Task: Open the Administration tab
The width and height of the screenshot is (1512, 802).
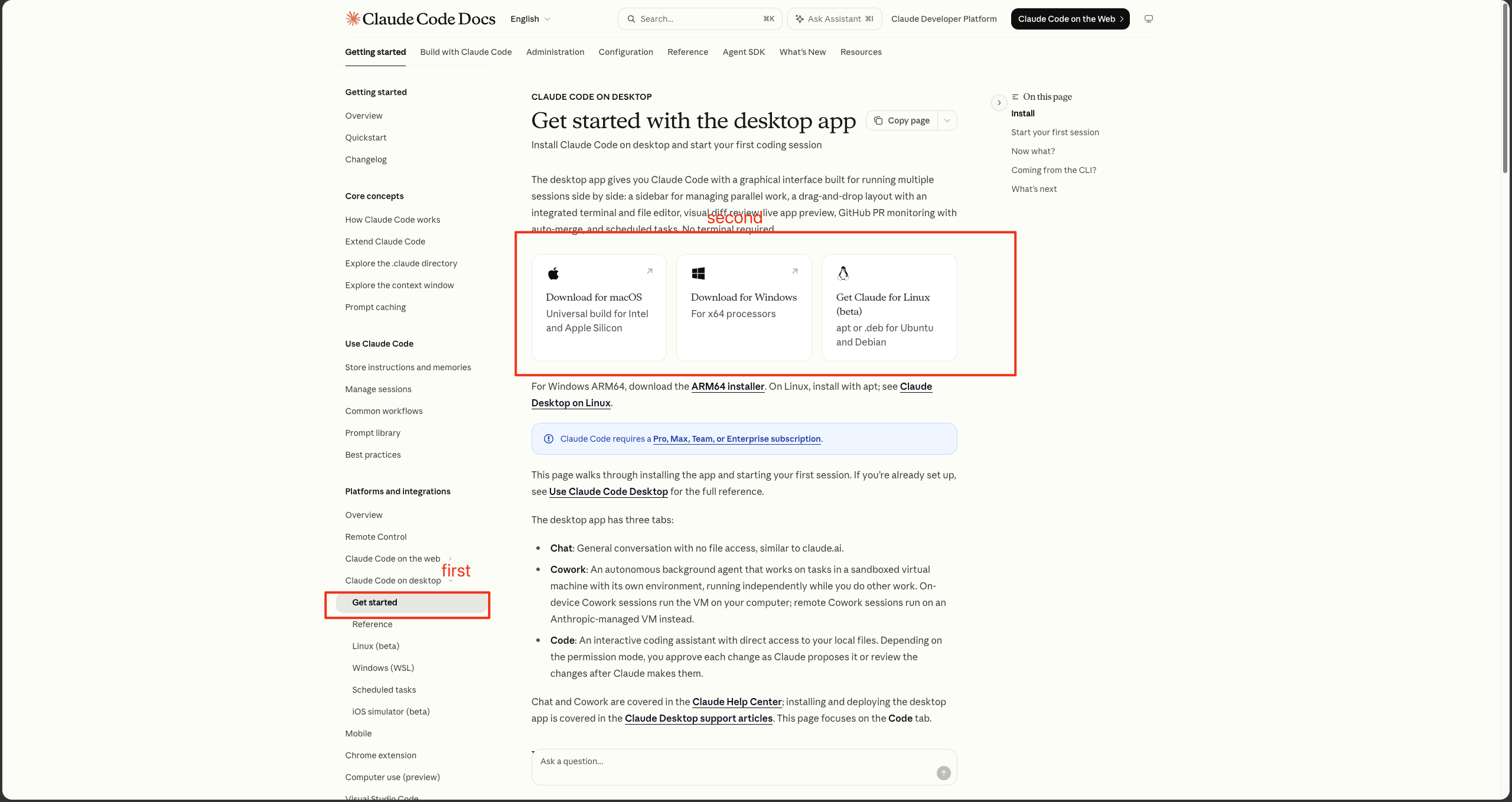Action: (x=555, y=52)
